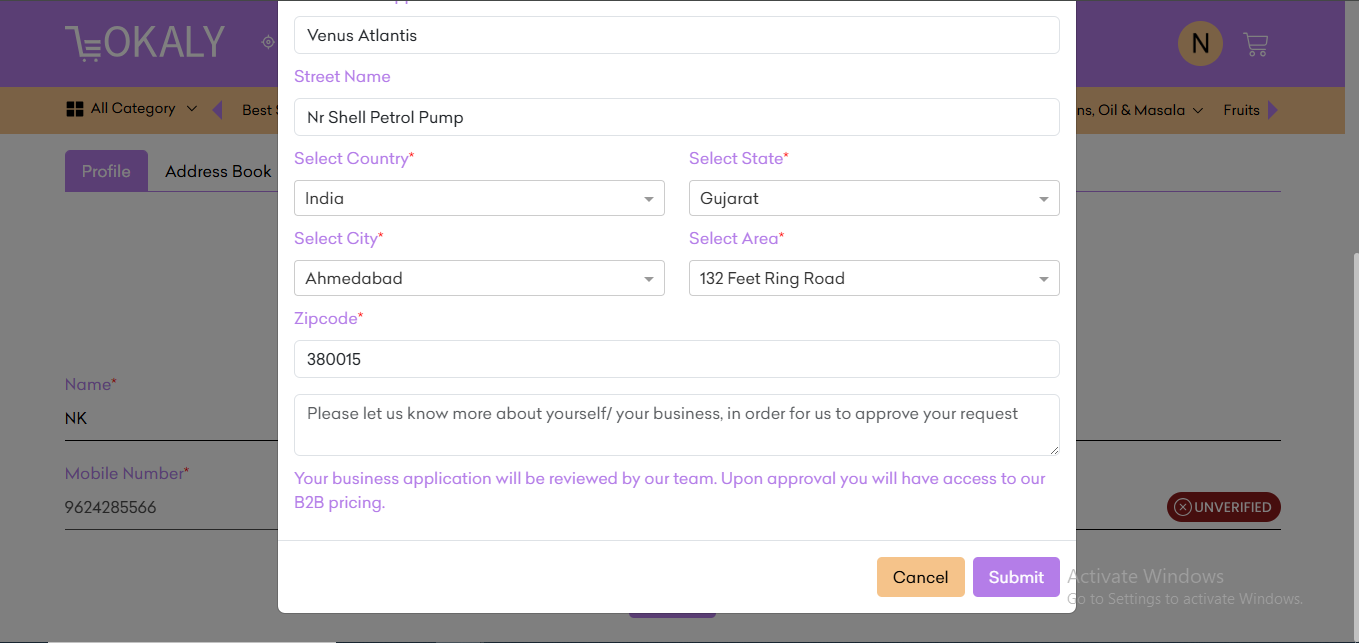
Task: Click the UNVERIFIED status badge
Action: pyautogui.click(x=1224, y=507)
